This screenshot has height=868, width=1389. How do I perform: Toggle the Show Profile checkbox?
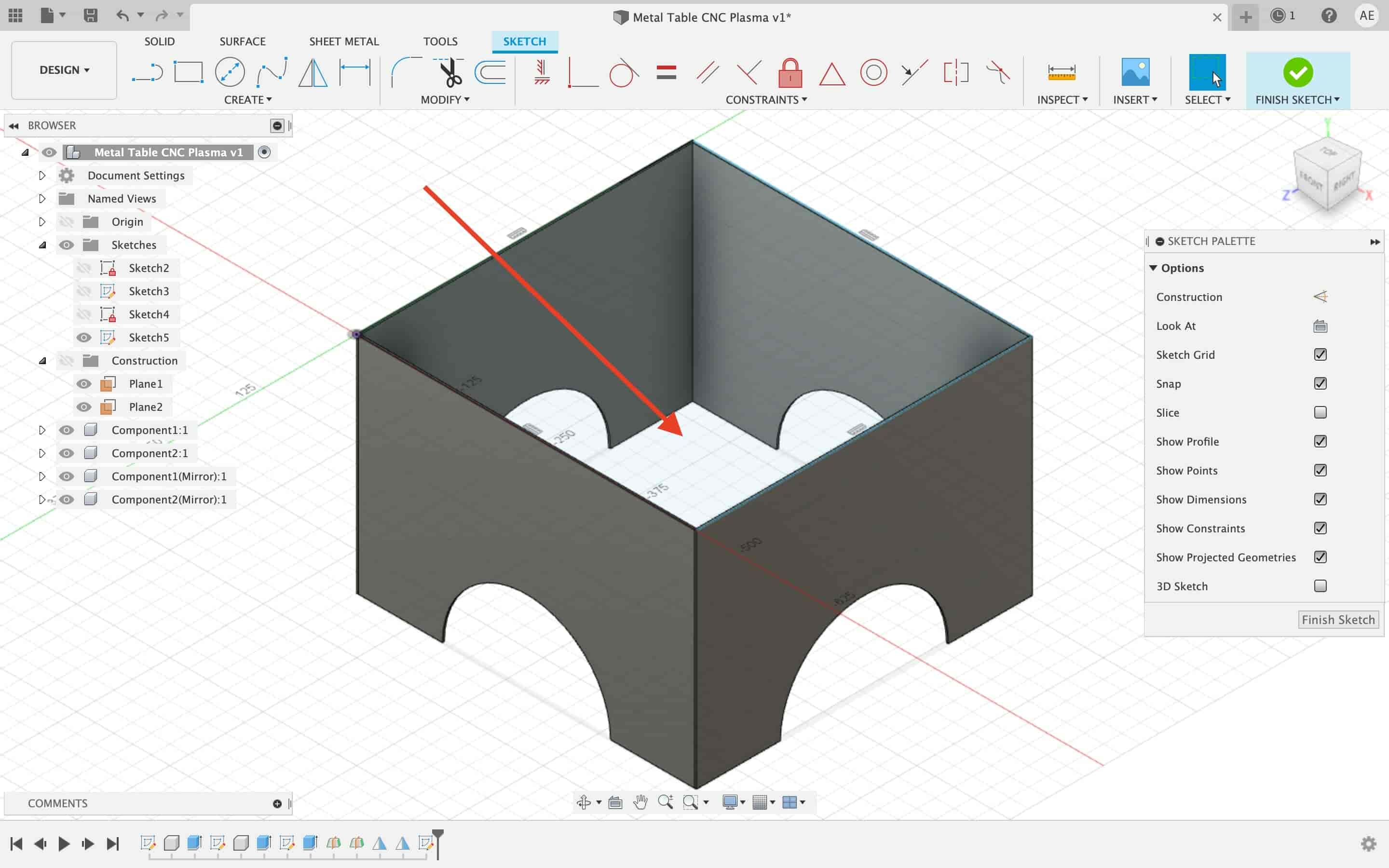(1320, 441)
